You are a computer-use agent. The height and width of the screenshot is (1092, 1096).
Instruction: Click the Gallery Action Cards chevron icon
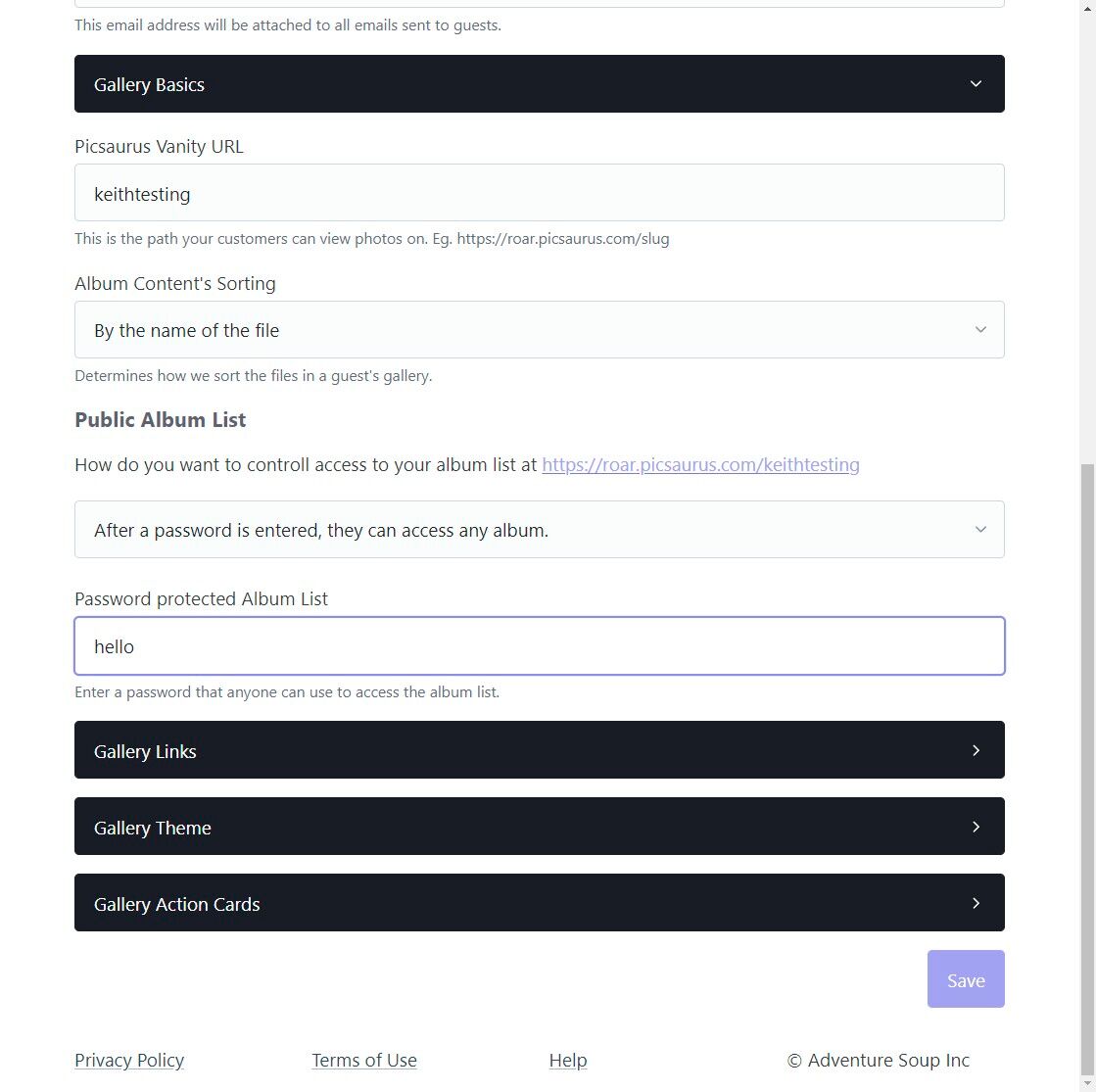976,903
